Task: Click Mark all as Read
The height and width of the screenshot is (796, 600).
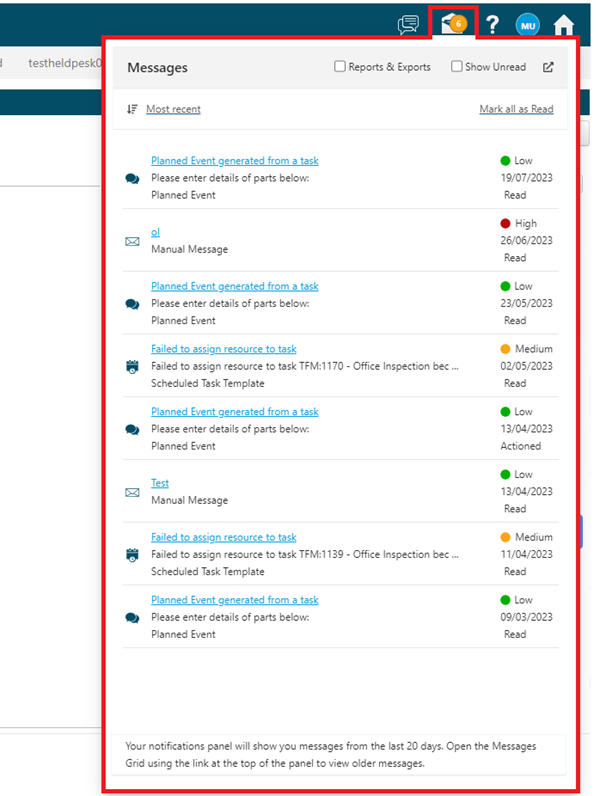Action: point(516,109)
